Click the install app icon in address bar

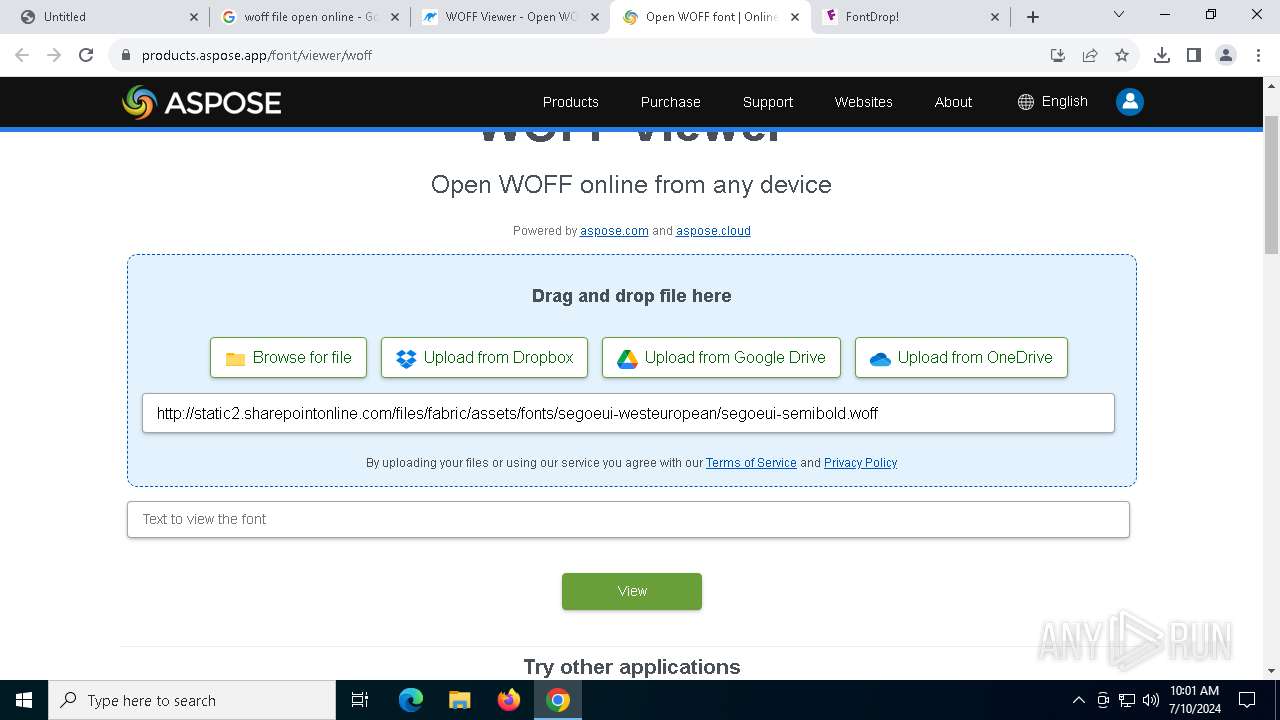coord(1058,55)
